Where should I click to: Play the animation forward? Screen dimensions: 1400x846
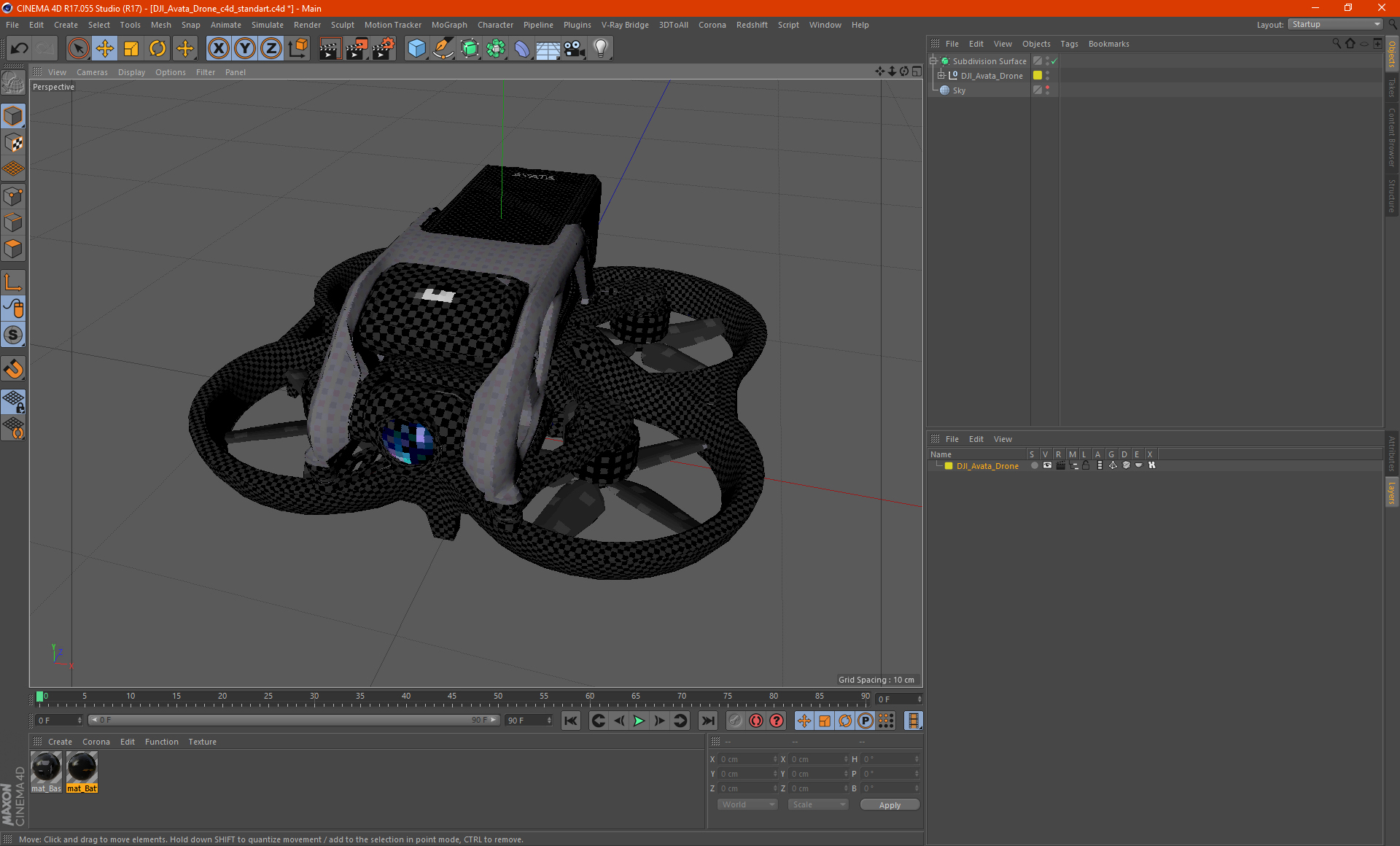639,721
